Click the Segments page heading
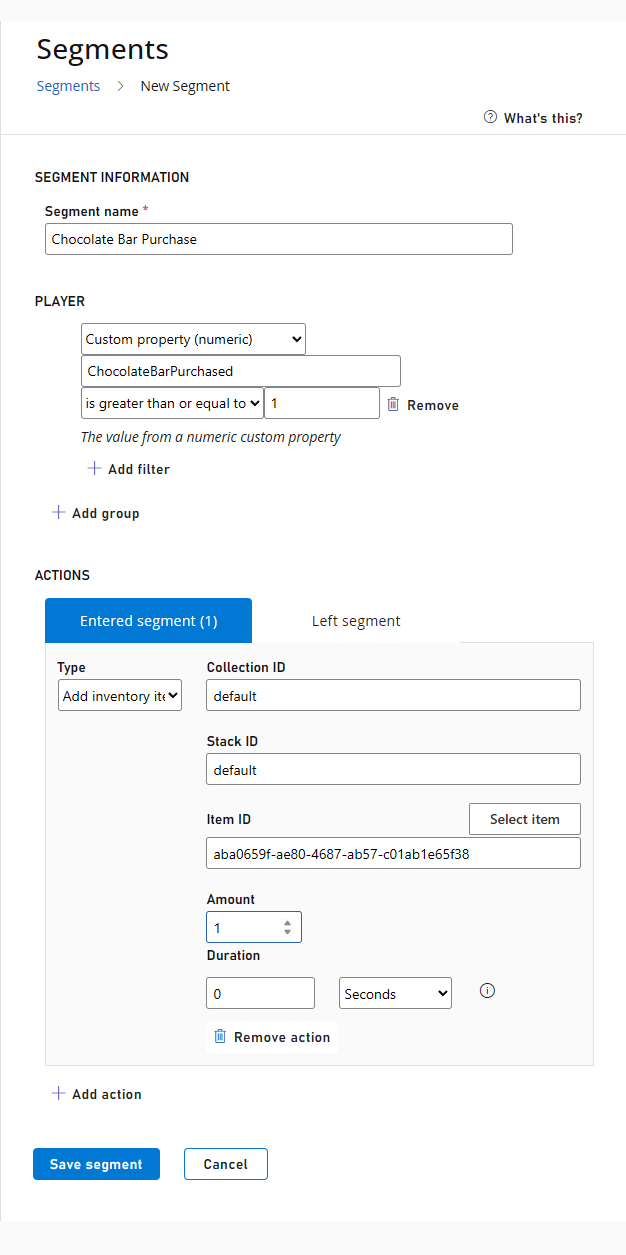This screenshot has height=1255, width=626. (x=103, y=49)
